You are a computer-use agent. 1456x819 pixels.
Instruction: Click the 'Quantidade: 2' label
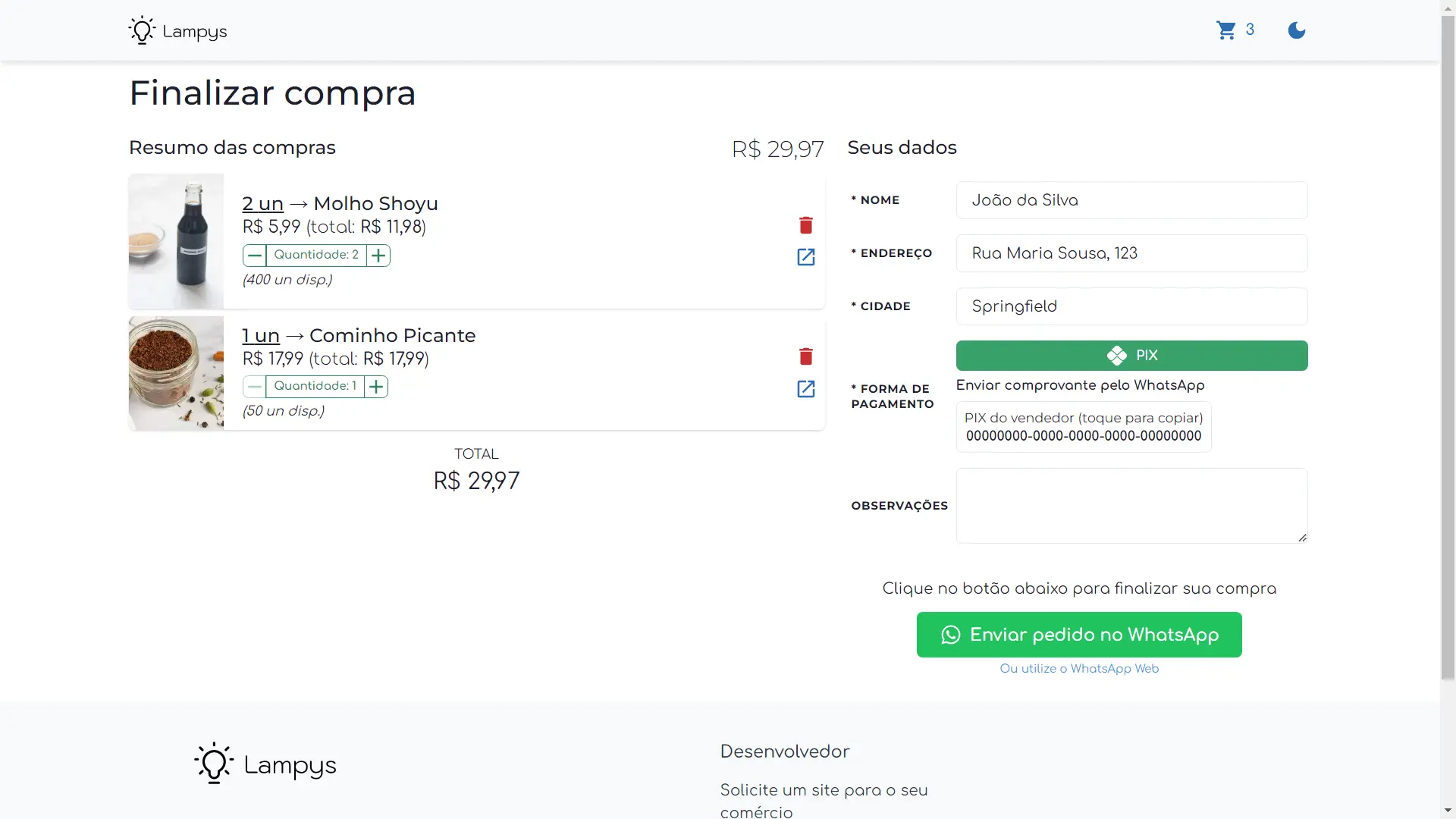click(x=316, y=255)
